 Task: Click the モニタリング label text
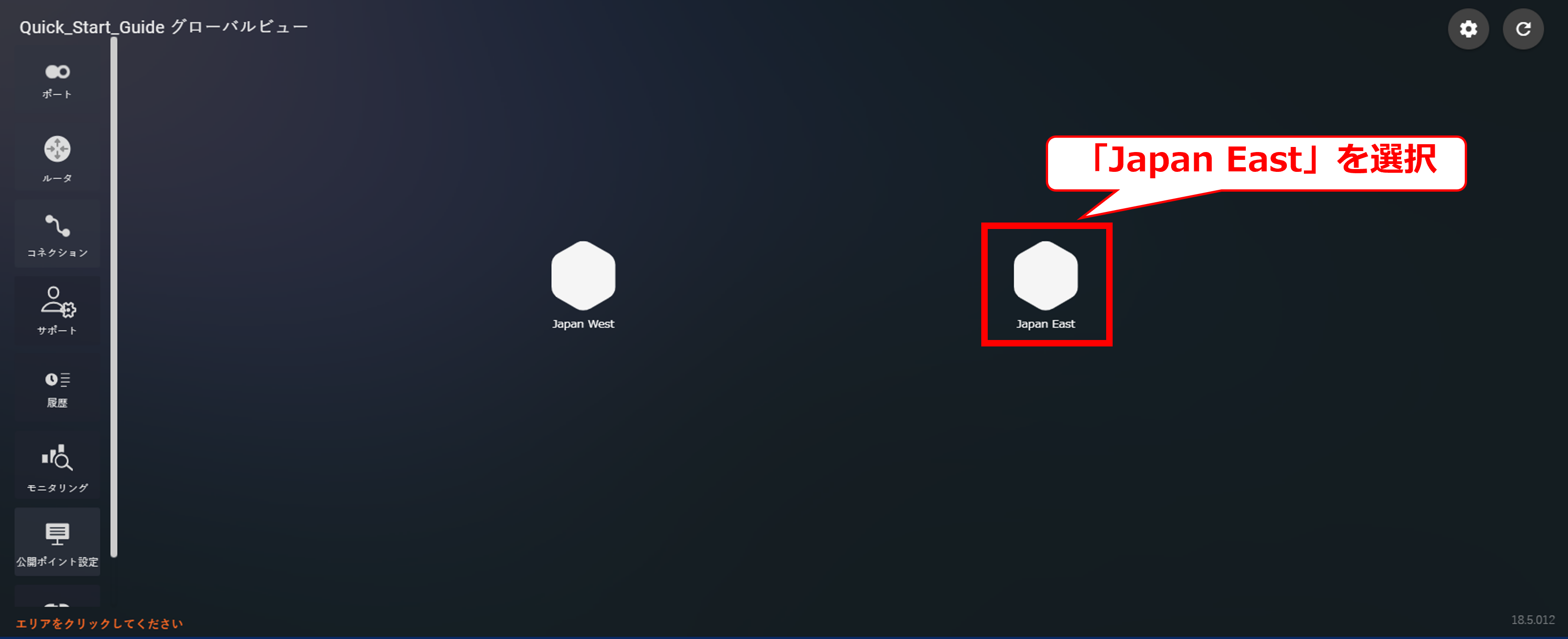tap(57, 488)
